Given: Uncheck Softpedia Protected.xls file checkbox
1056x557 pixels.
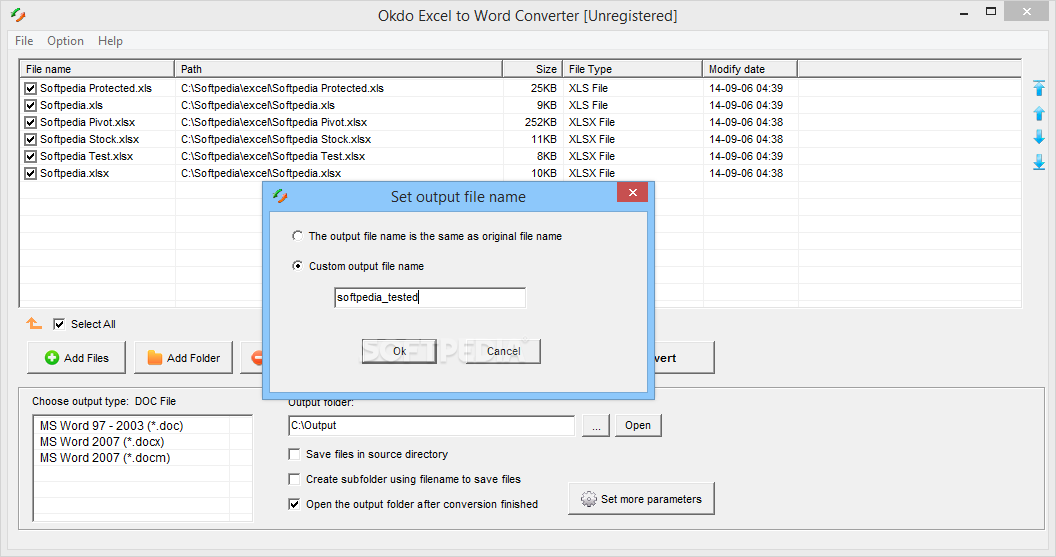Looking at the screenshot, I should tap(30, 88).
